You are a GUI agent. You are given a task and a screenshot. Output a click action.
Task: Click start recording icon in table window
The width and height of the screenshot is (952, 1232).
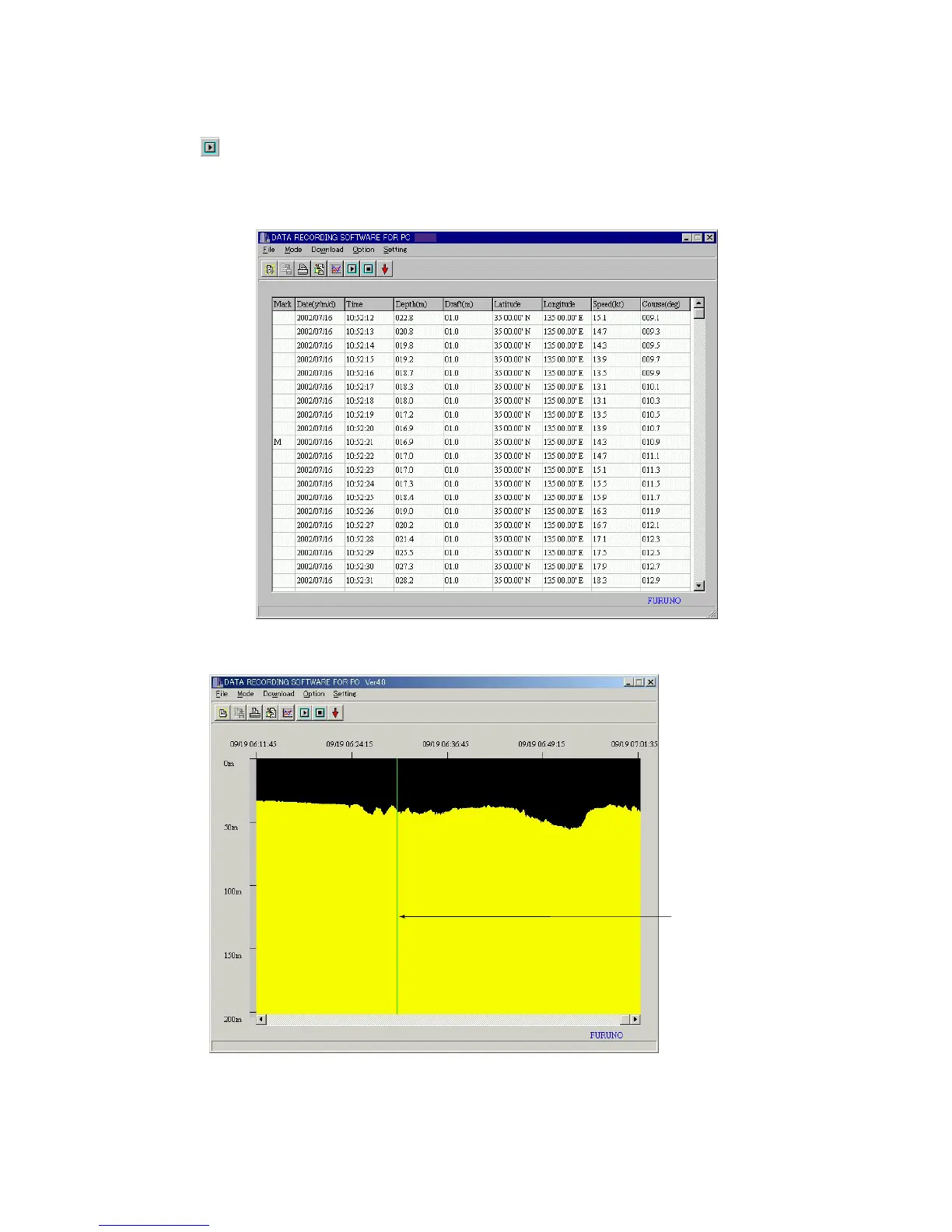352,269
